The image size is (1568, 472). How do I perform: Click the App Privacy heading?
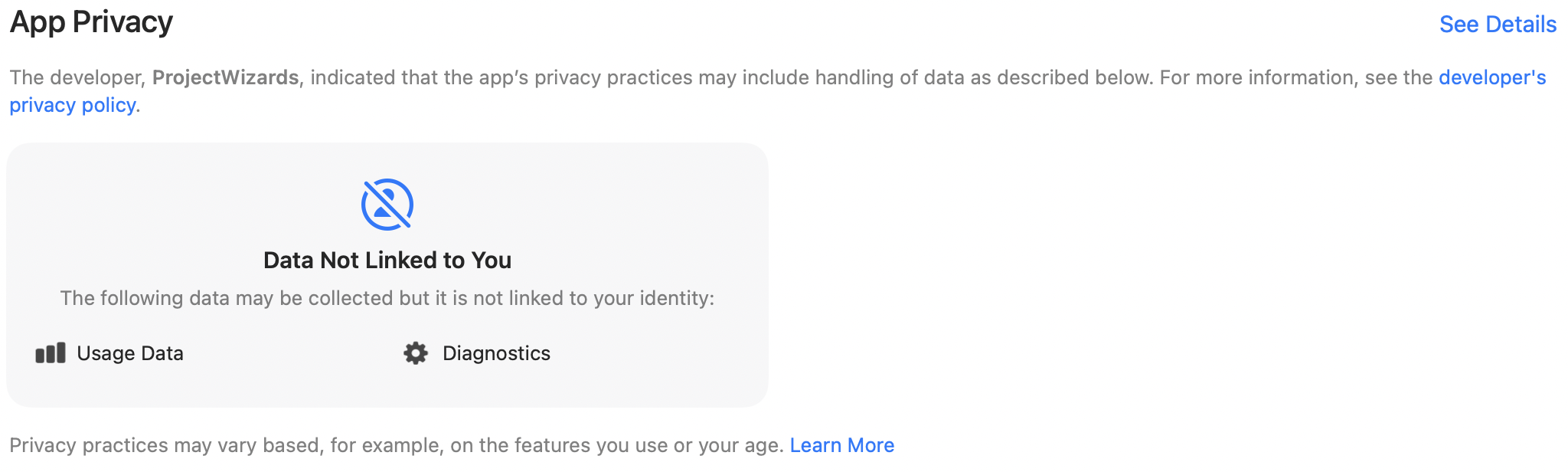(91, 22)
